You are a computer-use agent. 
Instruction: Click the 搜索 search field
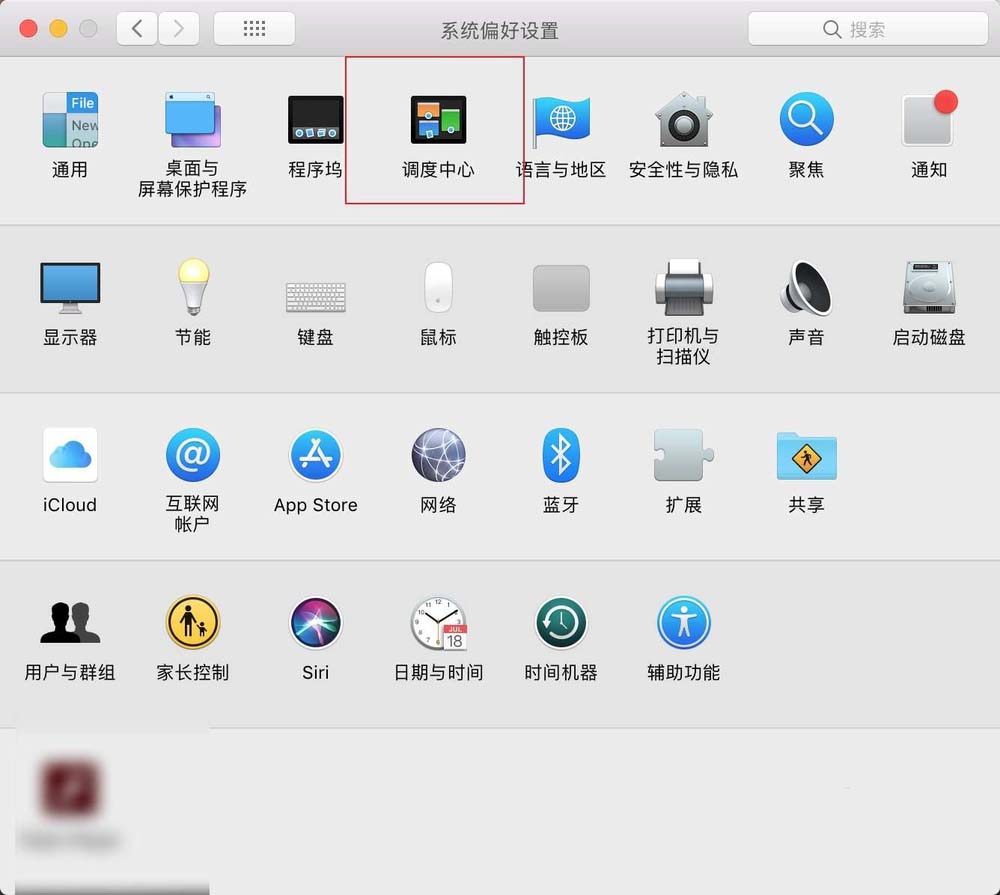click(x=868, y=29)
